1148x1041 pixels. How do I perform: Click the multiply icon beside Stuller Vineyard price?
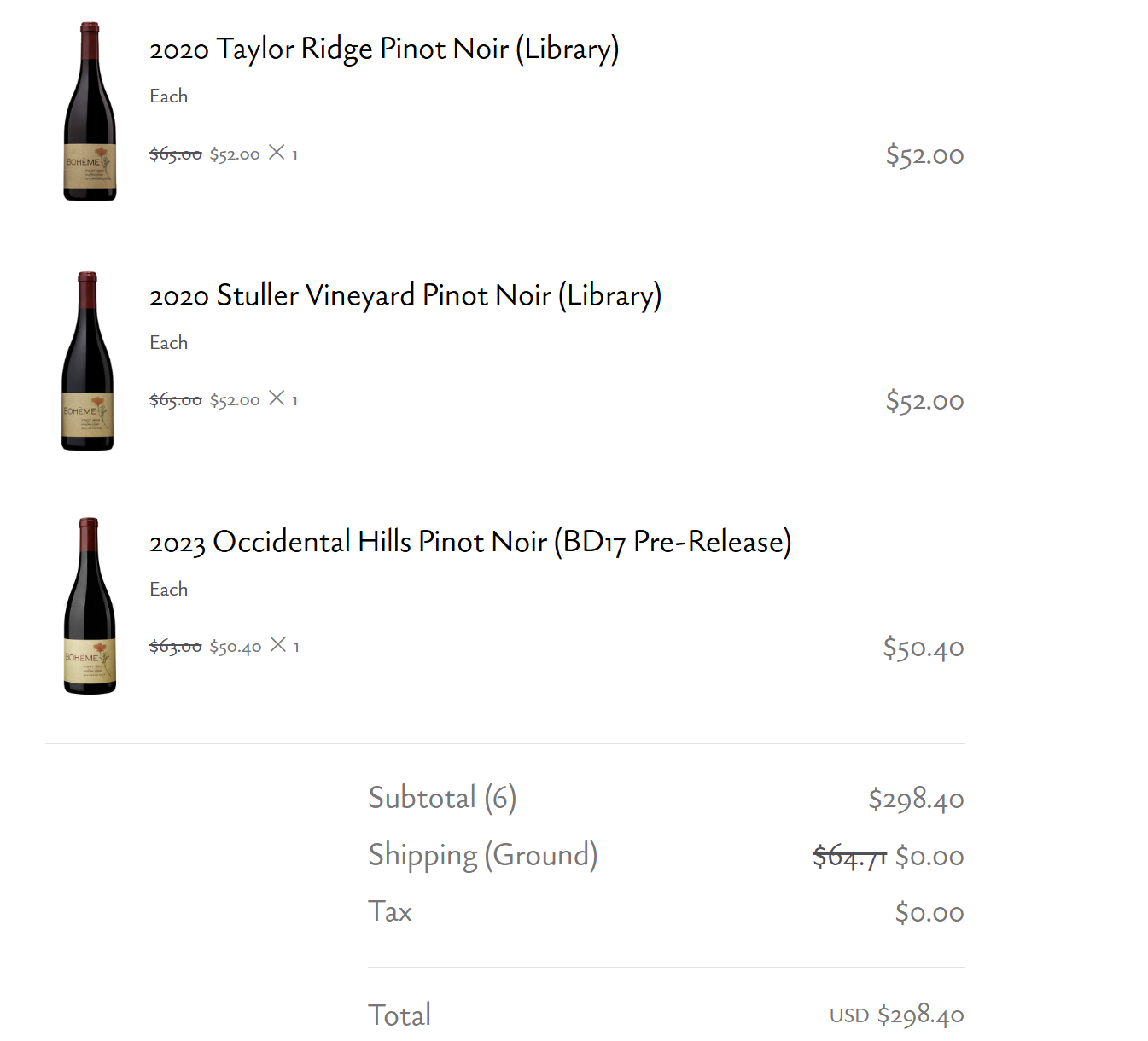pyautogui.click(x=277, y=398)
